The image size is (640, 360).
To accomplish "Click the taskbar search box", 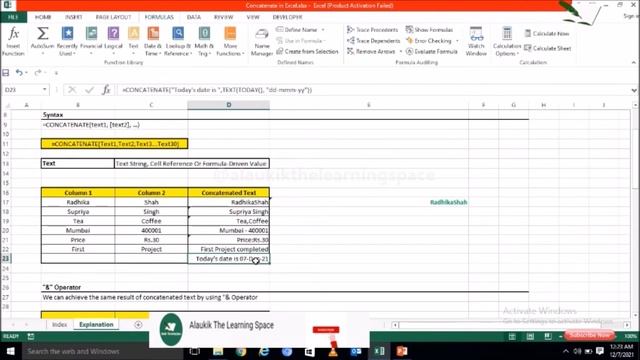I will point(102,351).
